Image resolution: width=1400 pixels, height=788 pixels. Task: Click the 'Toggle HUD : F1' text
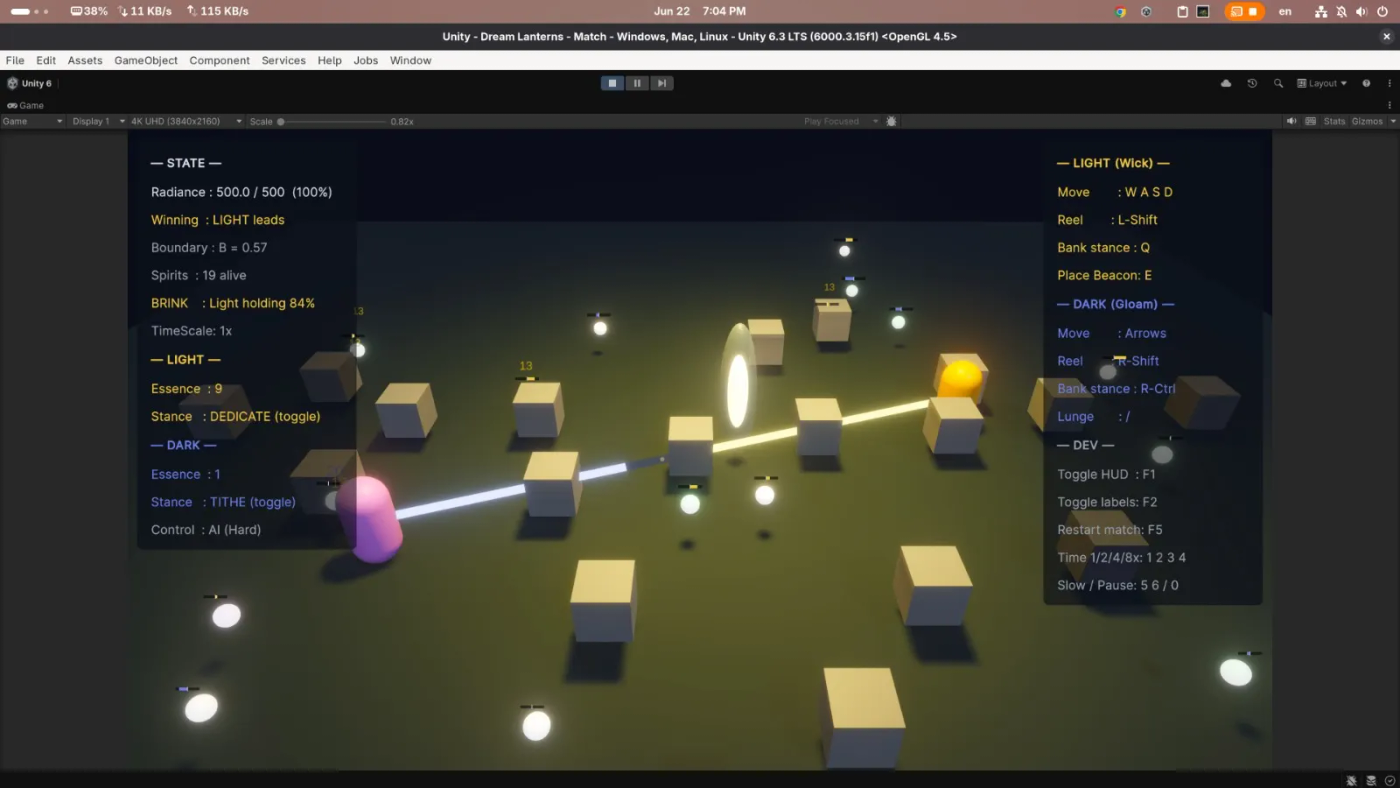click(x=1106, y=474)
